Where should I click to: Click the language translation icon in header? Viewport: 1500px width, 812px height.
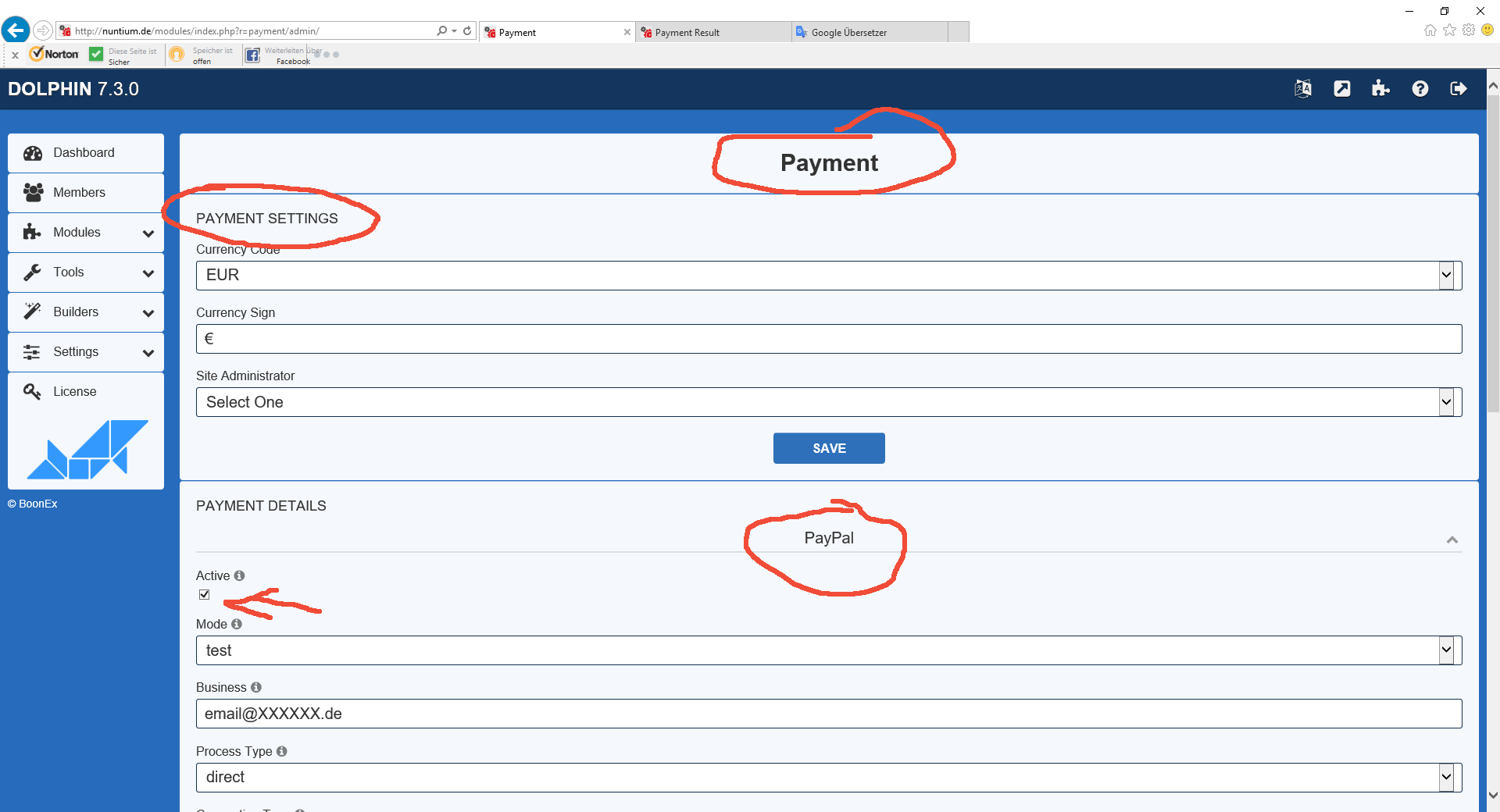[1302, 89]
